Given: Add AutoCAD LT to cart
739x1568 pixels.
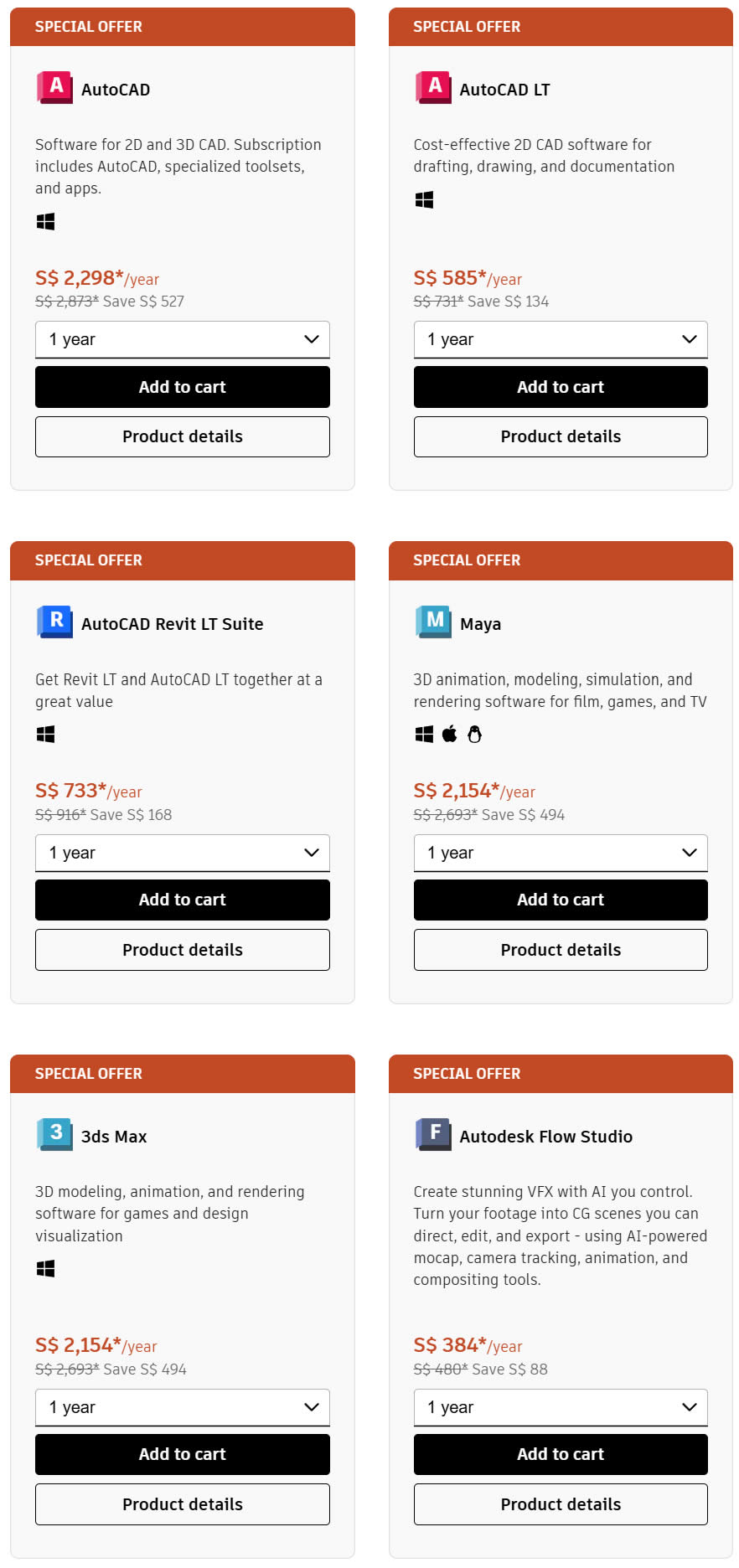Looking at the screenshot, I should click(x=561, y=387).
